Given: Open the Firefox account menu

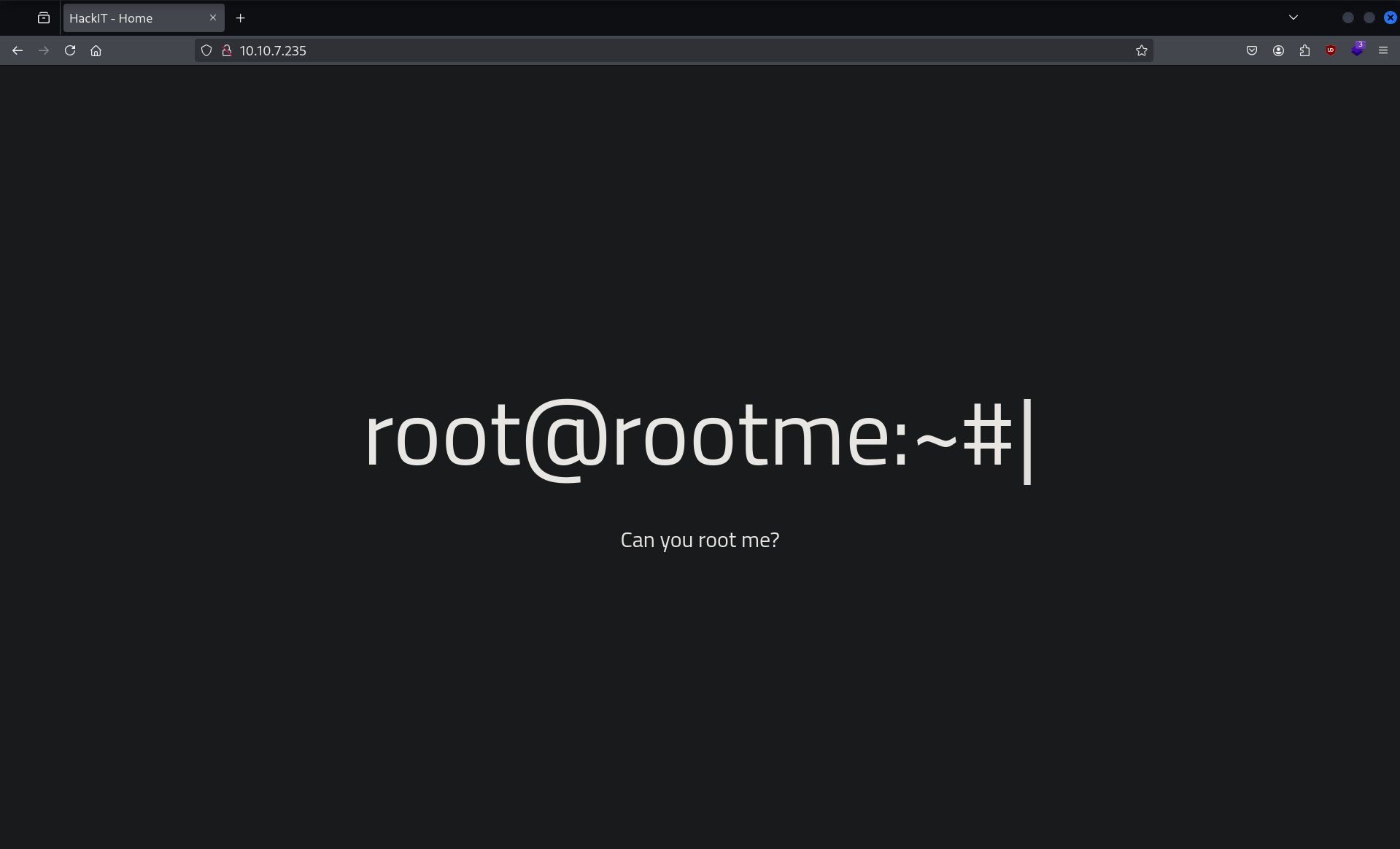Looking at the screenshot, I should 1278,50.
